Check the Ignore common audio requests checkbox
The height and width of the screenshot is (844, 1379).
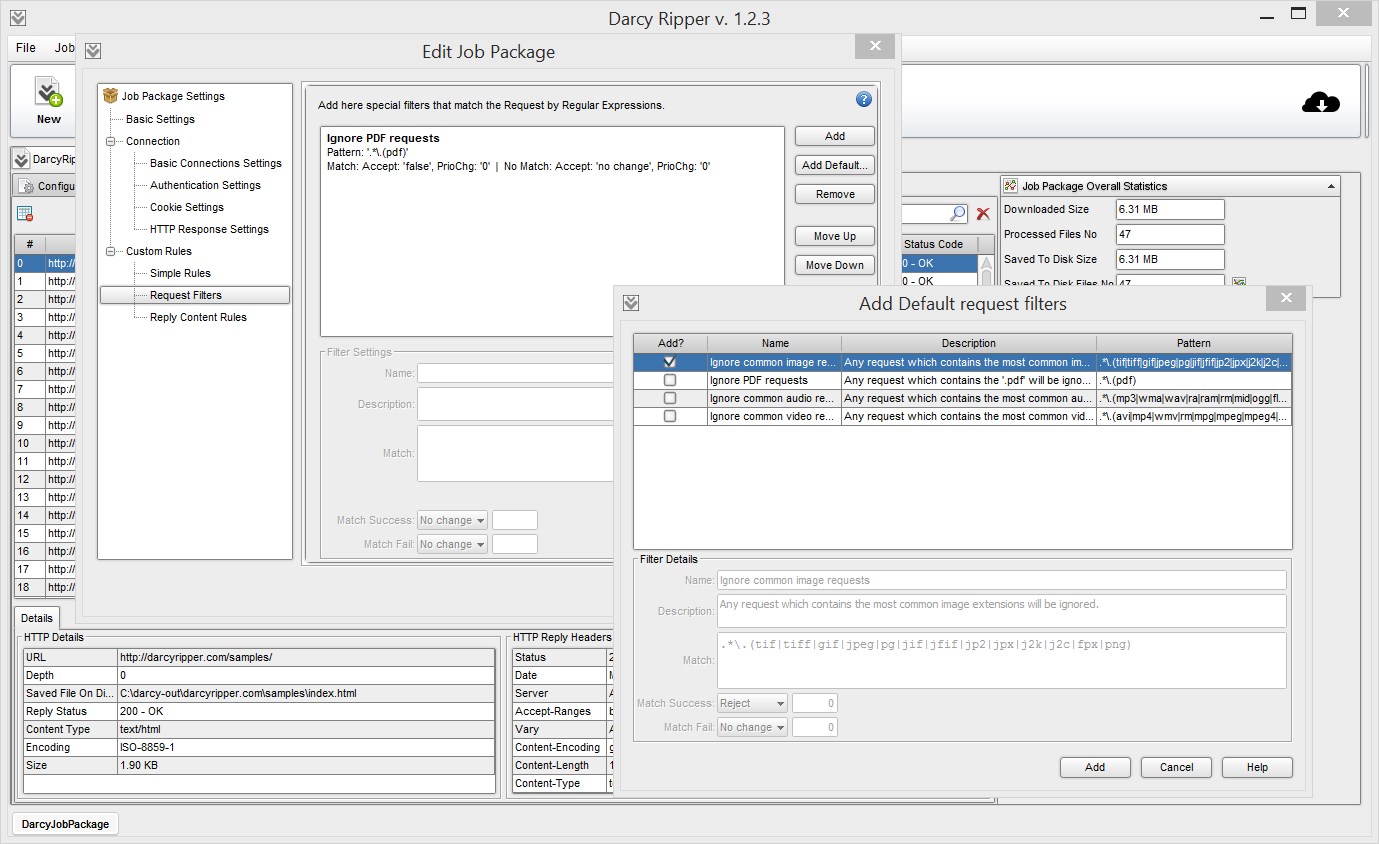pyautogui.click(x=670, y=398)
